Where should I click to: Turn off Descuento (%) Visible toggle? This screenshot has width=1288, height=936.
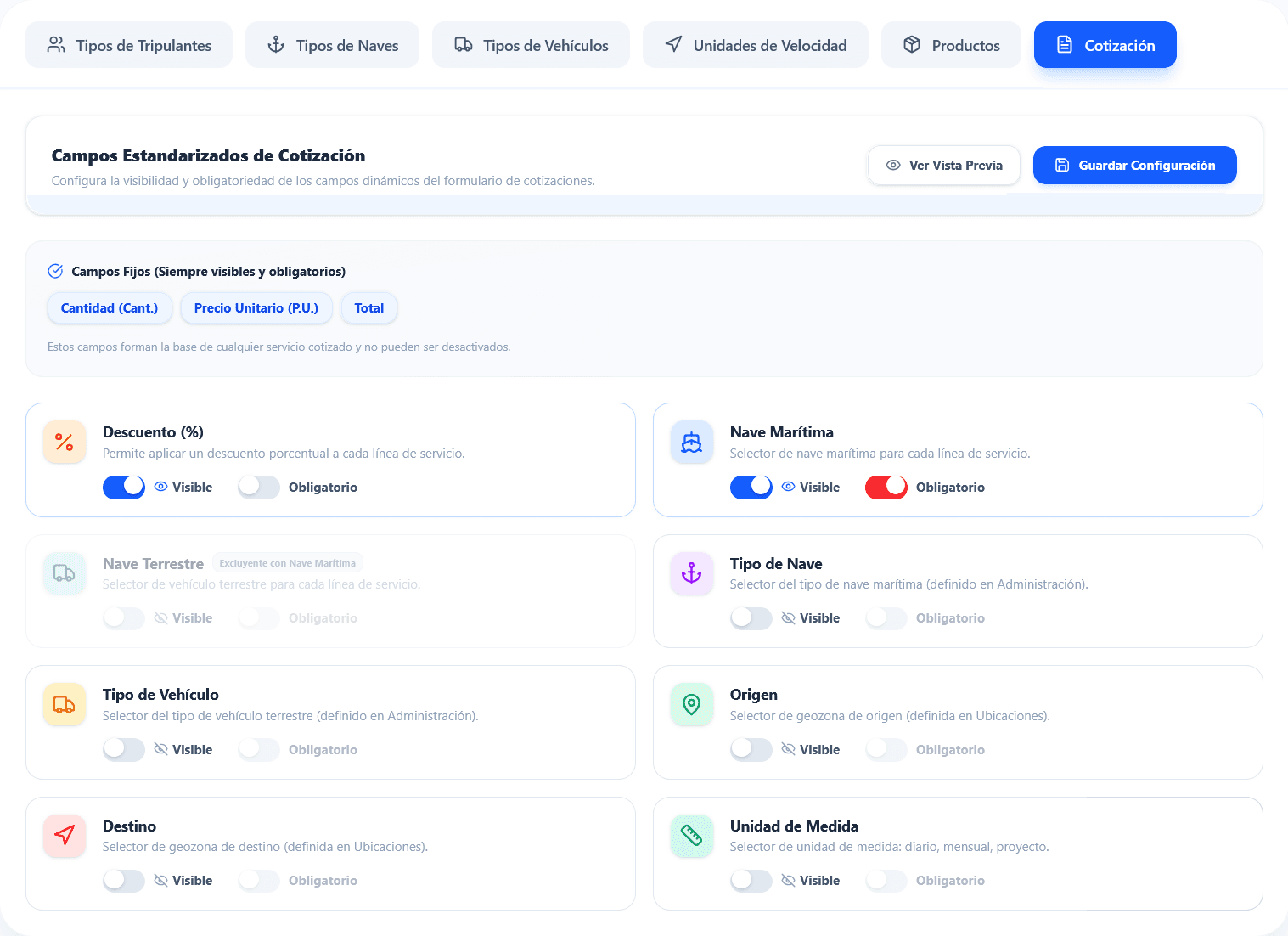124,487
